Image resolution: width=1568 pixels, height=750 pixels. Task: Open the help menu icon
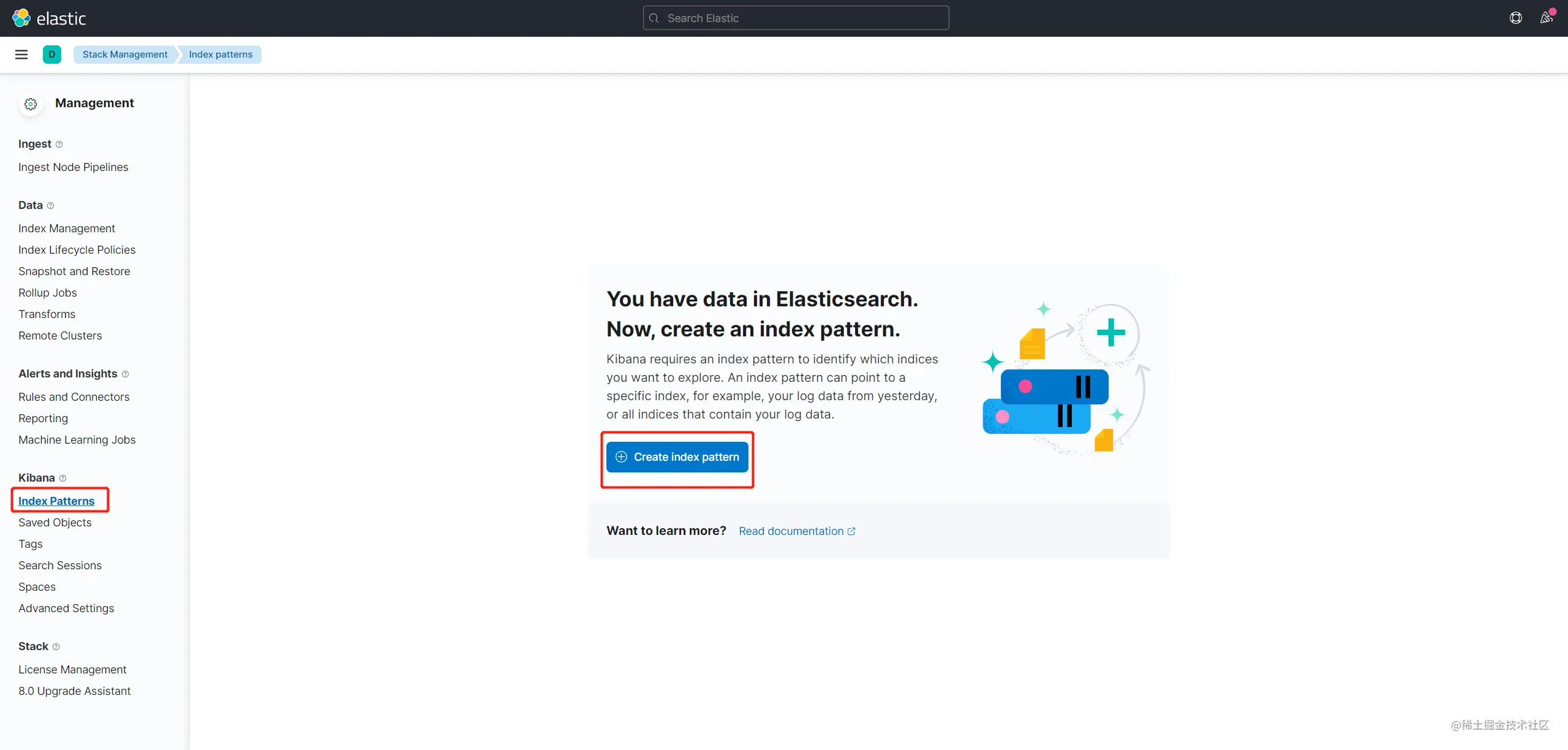point(1516,18)
